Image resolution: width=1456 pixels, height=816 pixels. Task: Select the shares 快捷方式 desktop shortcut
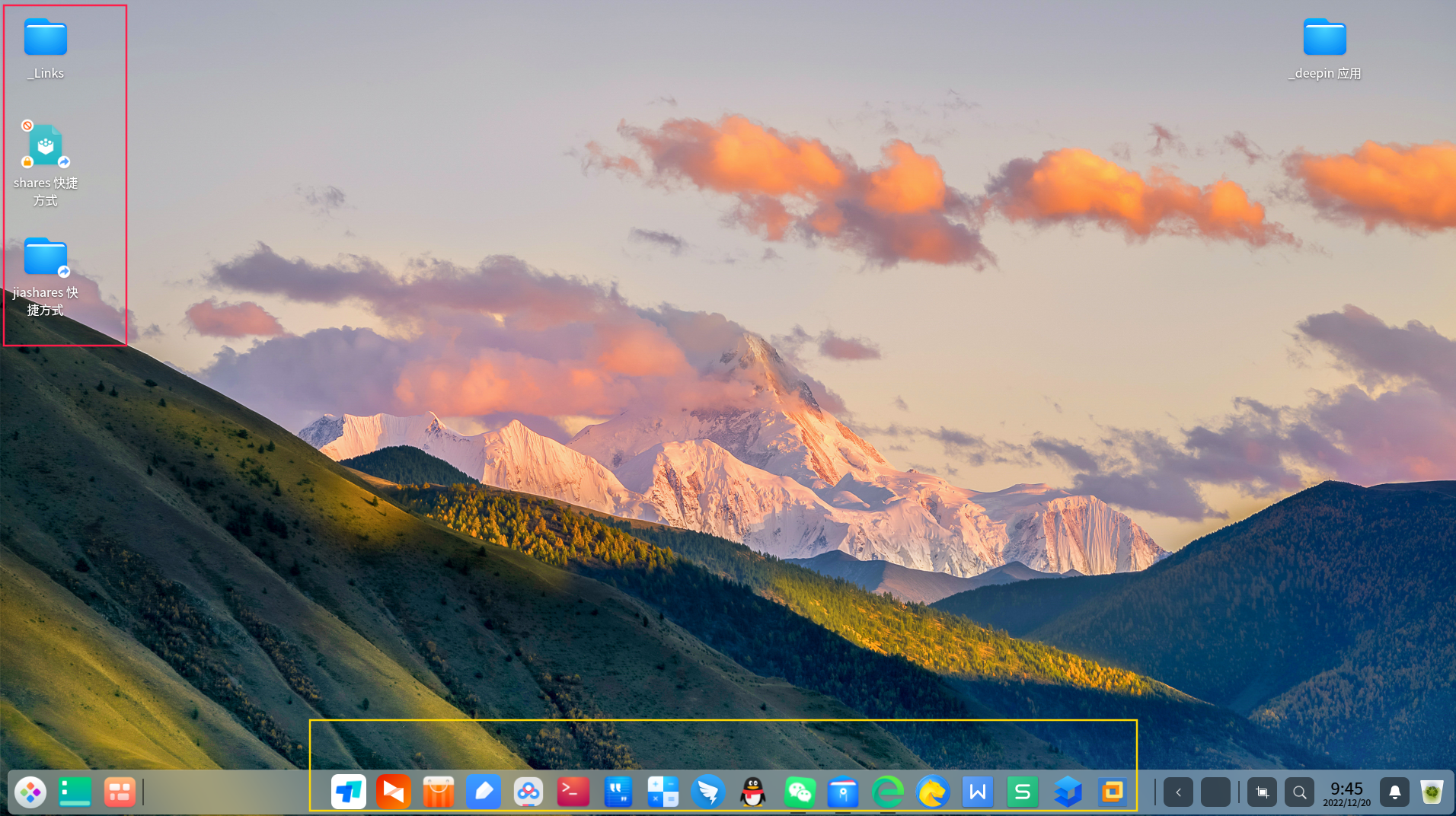point(46,164)
